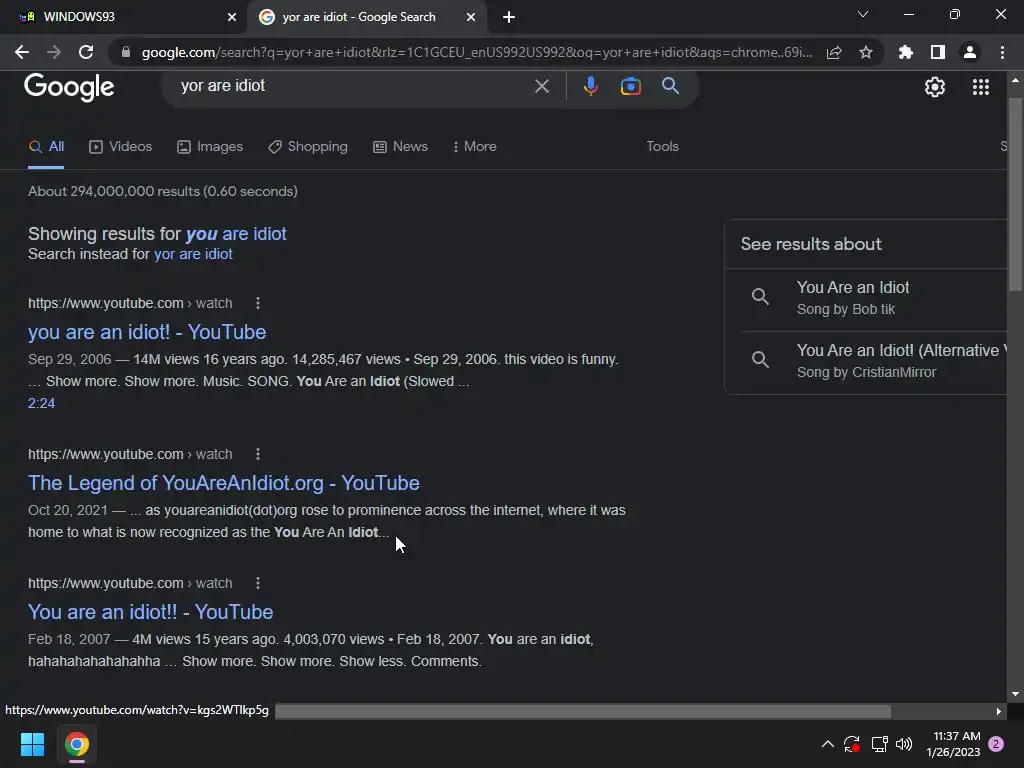Close the WINDOWS93 tab

click(x=232, y=17)
